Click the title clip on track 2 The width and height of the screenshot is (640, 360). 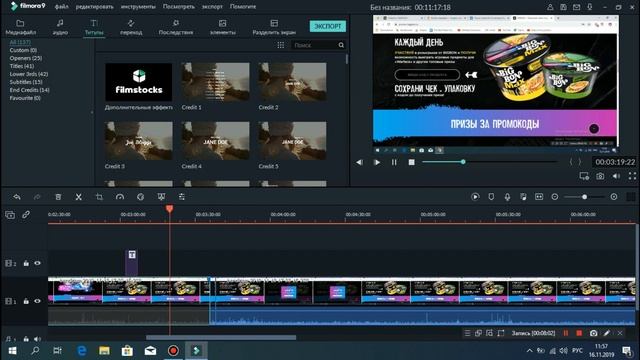pos(131,263)
